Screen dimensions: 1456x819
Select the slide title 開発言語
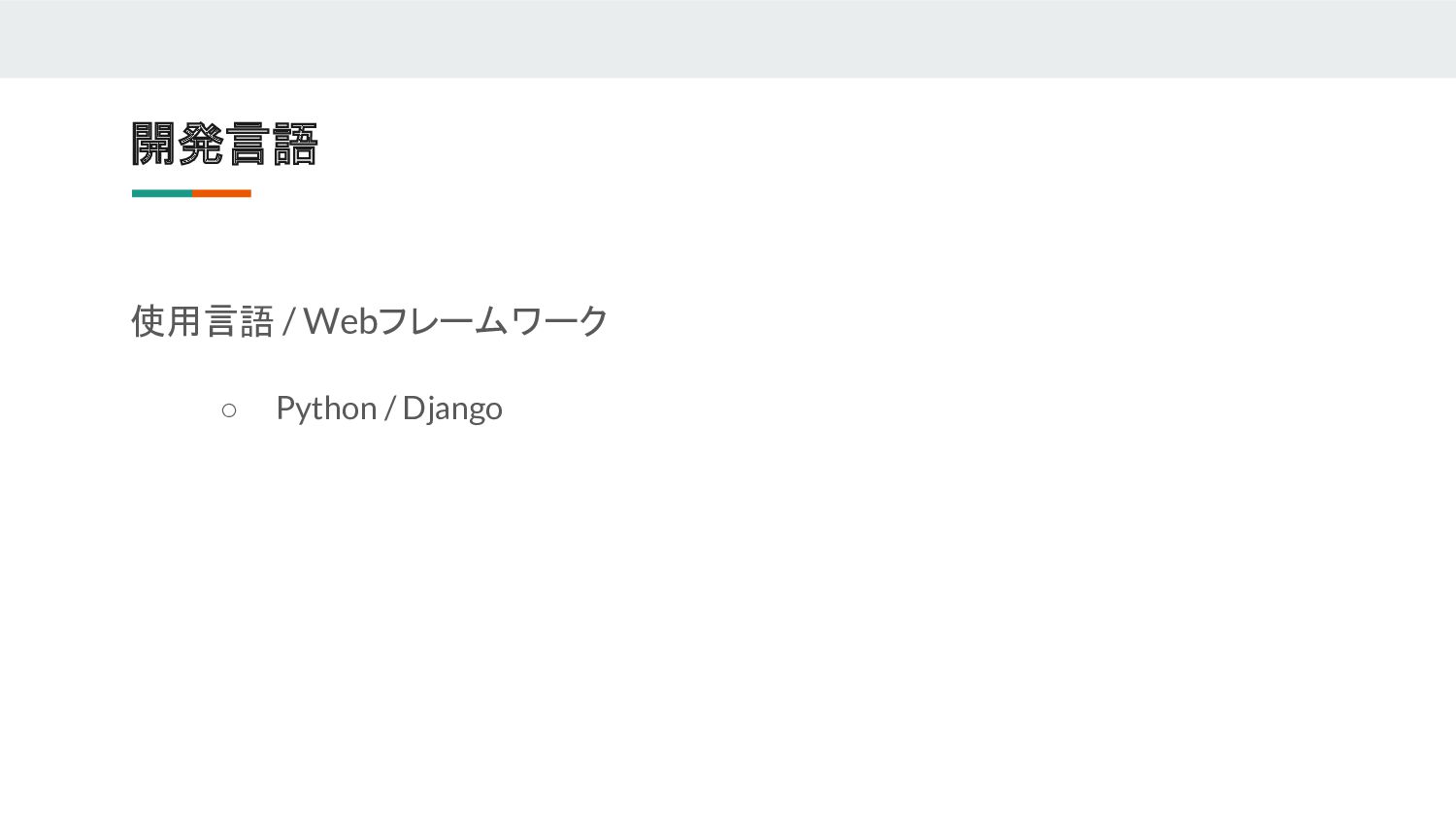pyautogui.click(x=224, y=144)
